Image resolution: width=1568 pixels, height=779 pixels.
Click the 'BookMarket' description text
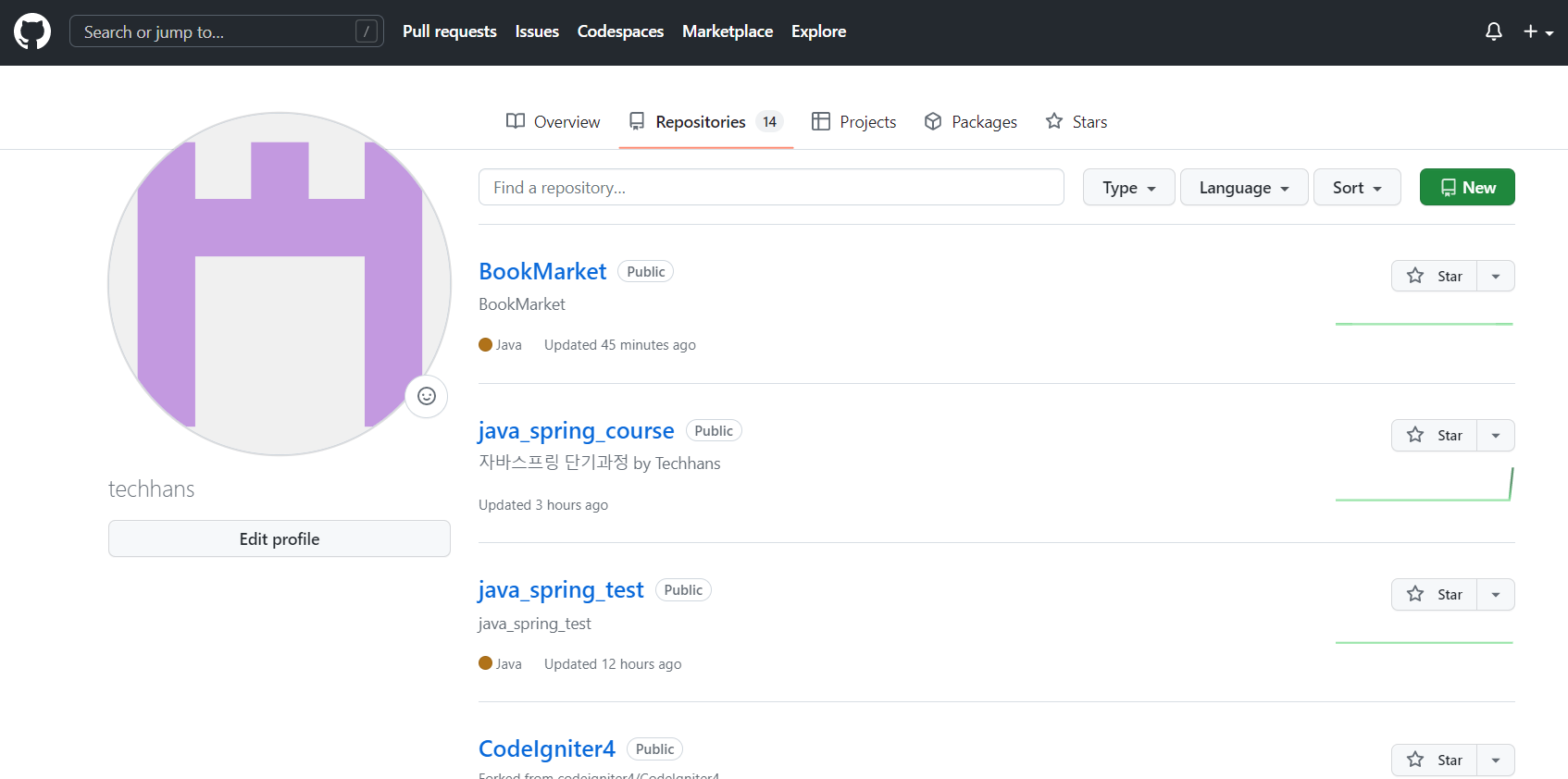(522, 304)
